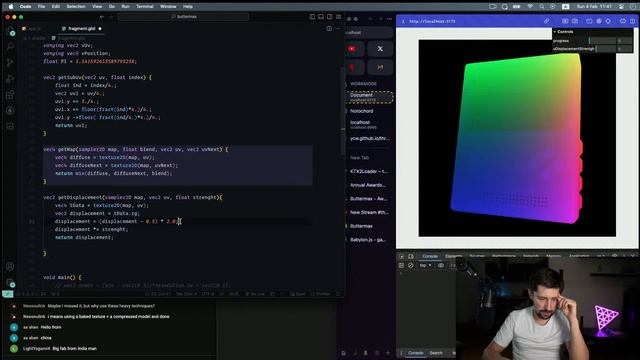Open File menu in menu bar

coord(42,7)
